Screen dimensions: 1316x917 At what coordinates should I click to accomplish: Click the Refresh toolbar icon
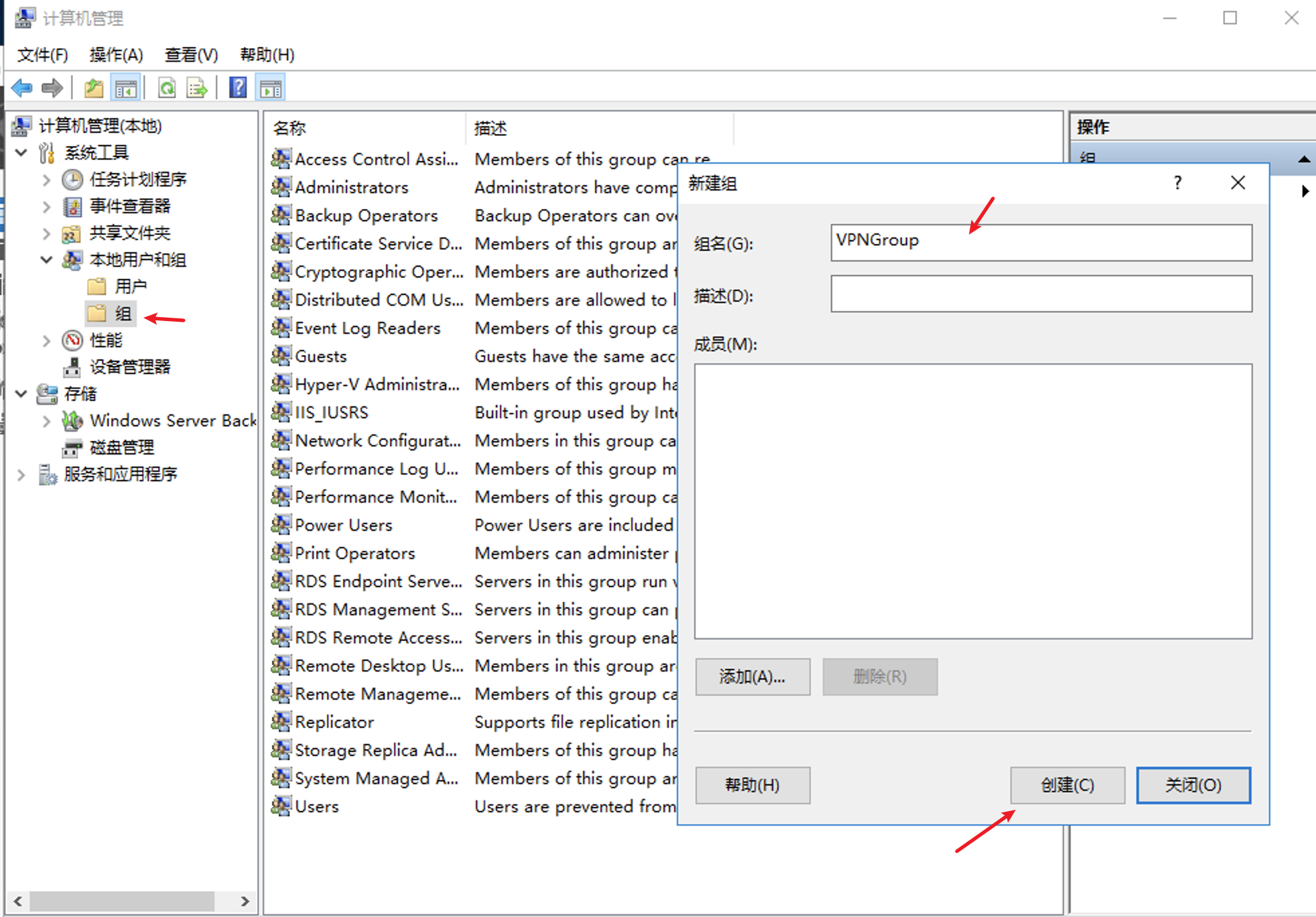(167, 88)
